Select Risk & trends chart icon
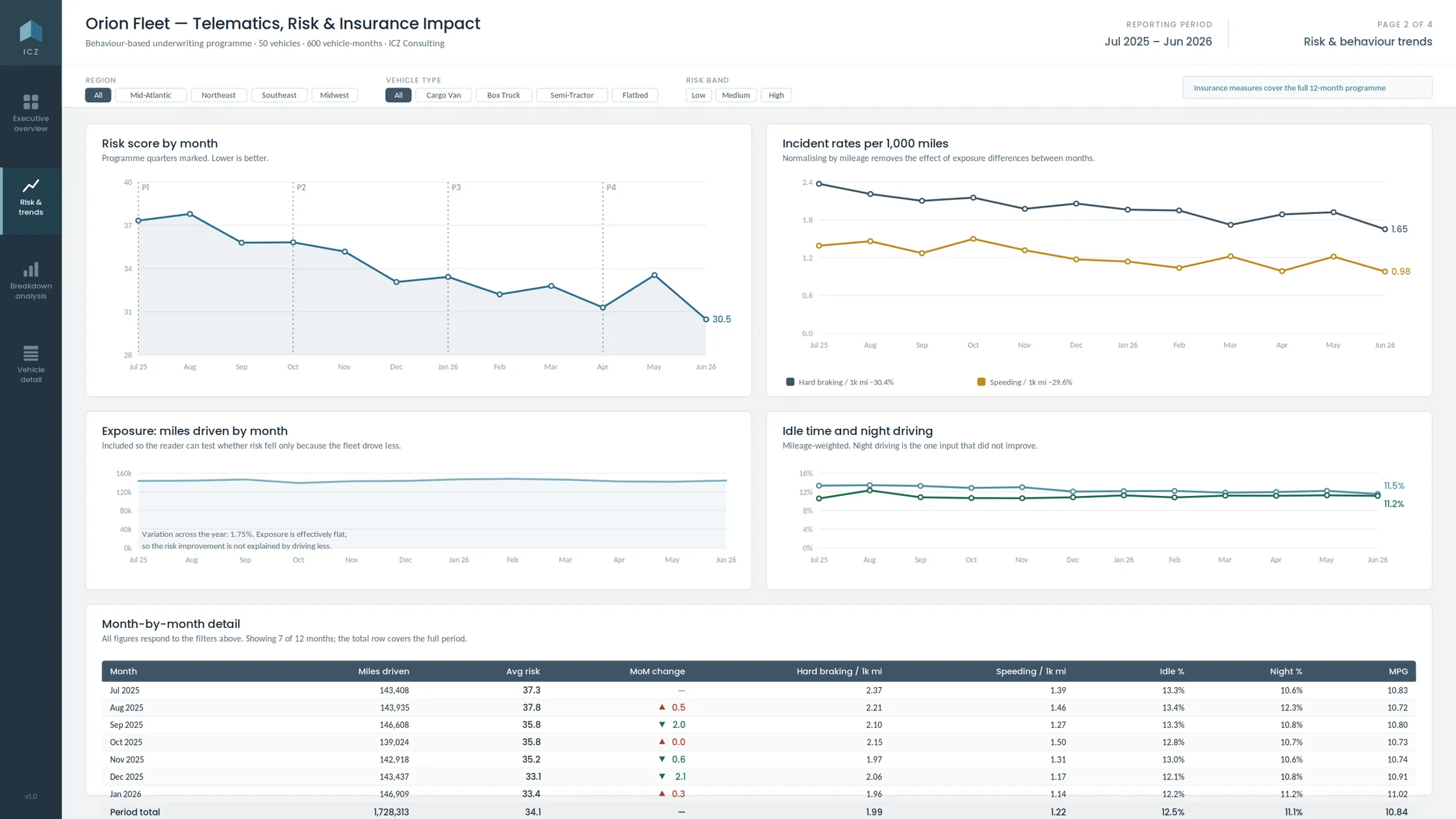Screen dimensions: 1456x819 pyautogui.click(x=31, y=186)
